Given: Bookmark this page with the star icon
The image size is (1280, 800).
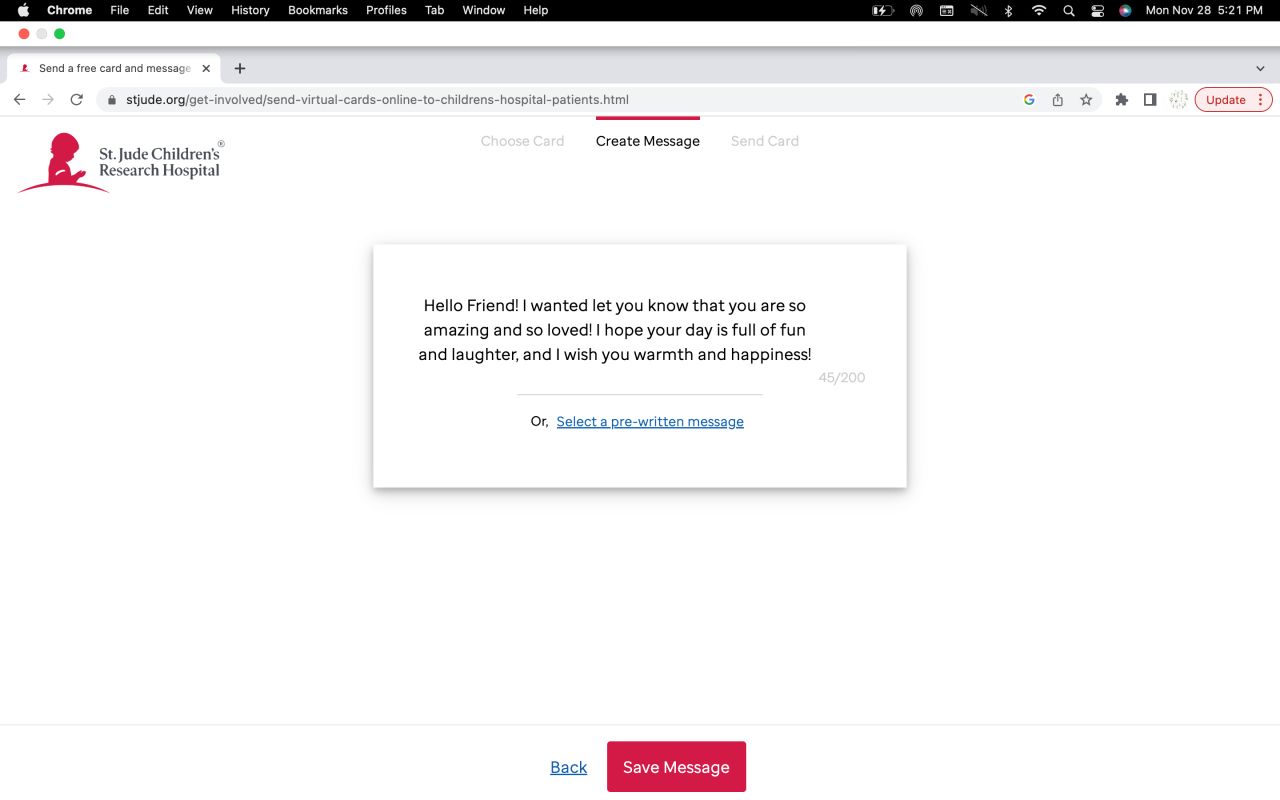Looking at the screenshot, I should [x=1086, y=100].
